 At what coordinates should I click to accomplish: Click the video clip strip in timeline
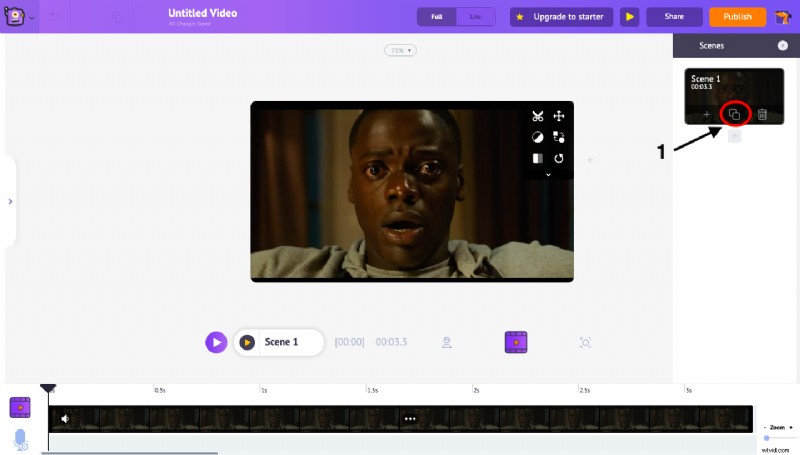[x=401, y=419]
